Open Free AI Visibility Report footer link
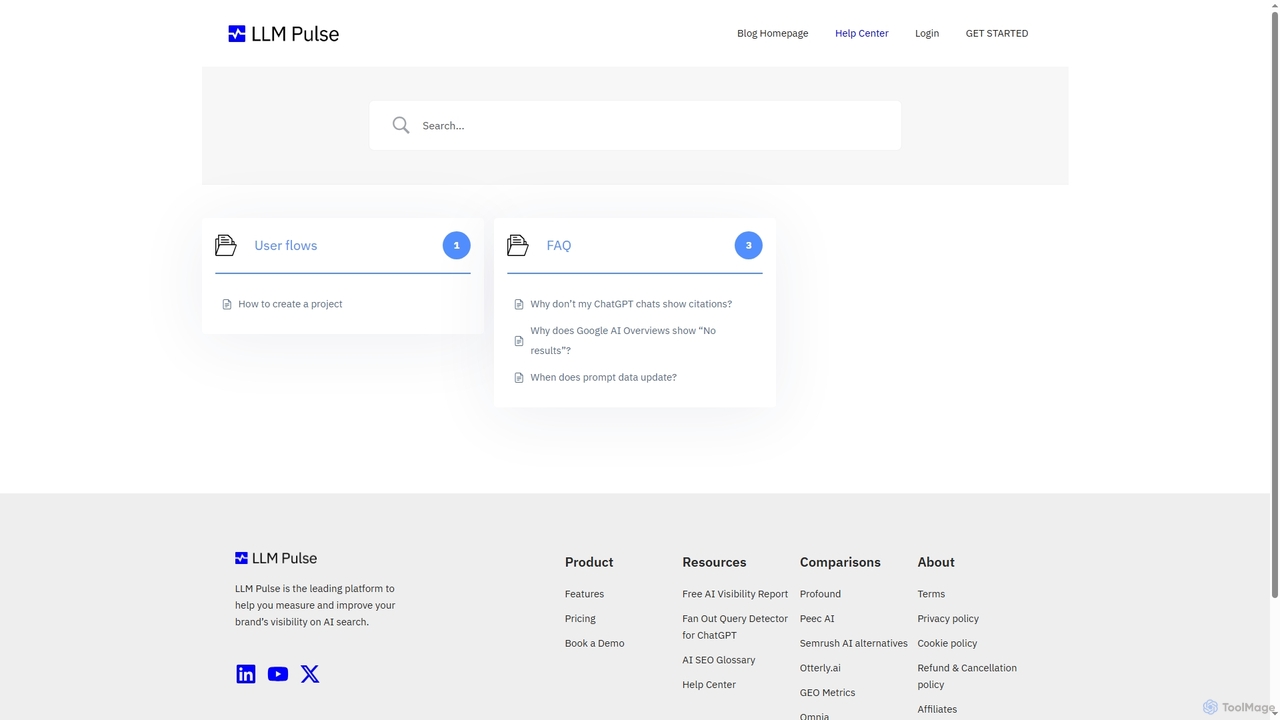 point(735,594)
